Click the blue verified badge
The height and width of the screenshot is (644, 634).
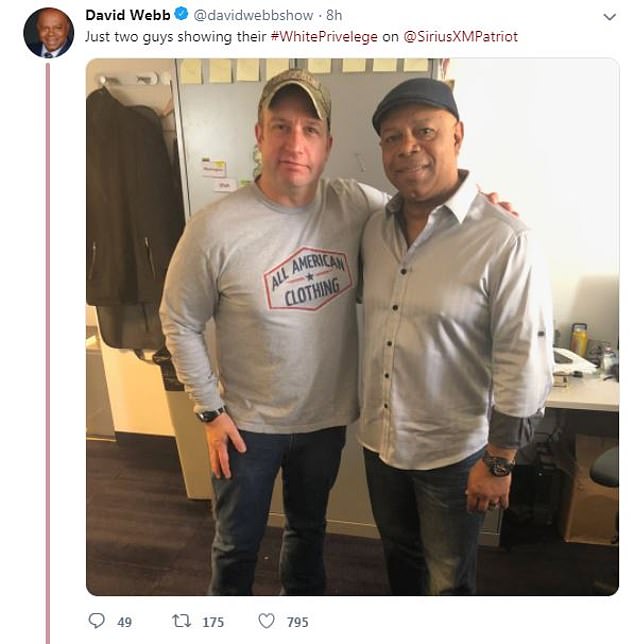pyautogui.click(x=181, y=14)
